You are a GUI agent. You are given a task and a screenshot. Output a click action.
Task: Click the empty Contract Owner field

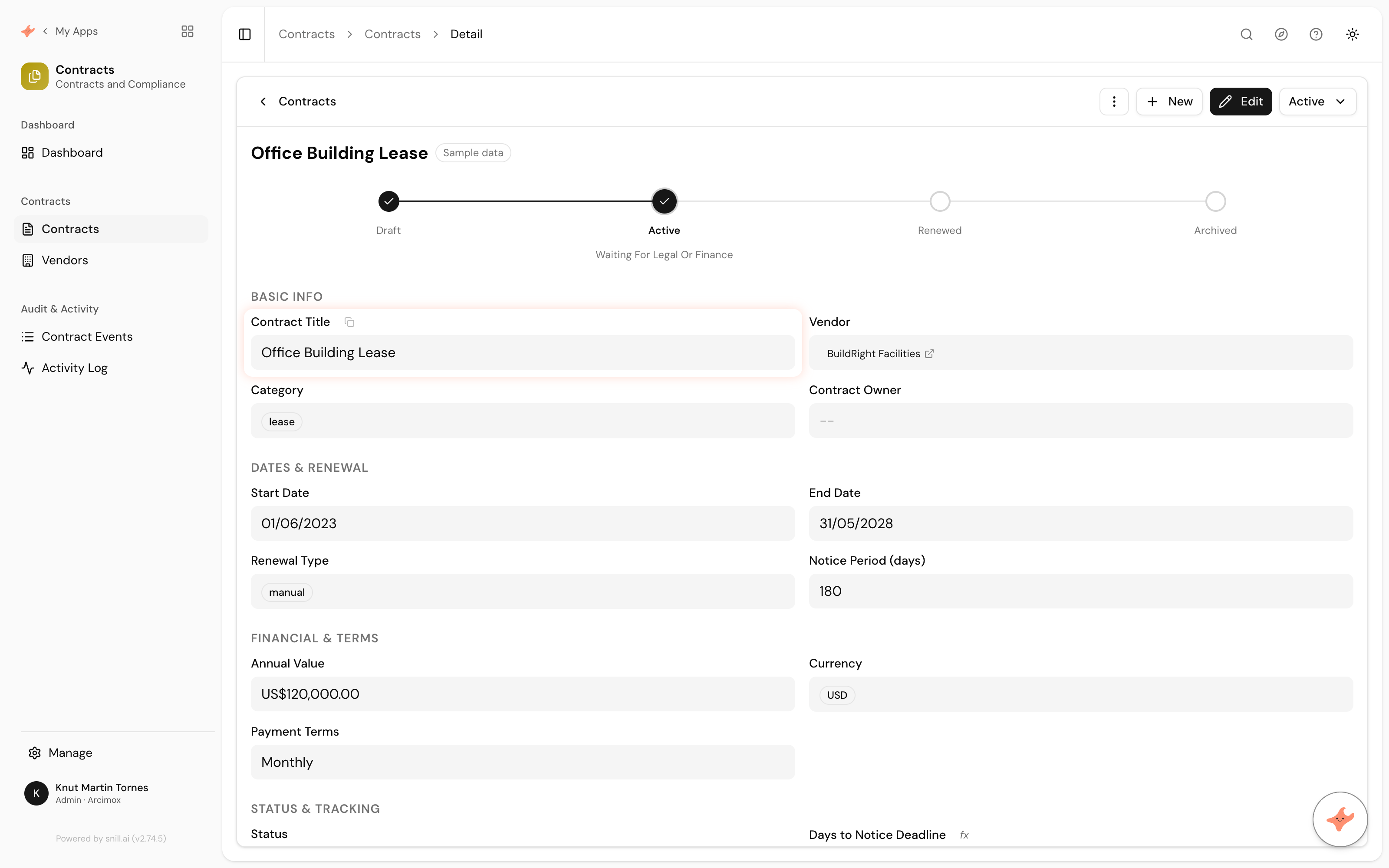[x=1081, y=421]
